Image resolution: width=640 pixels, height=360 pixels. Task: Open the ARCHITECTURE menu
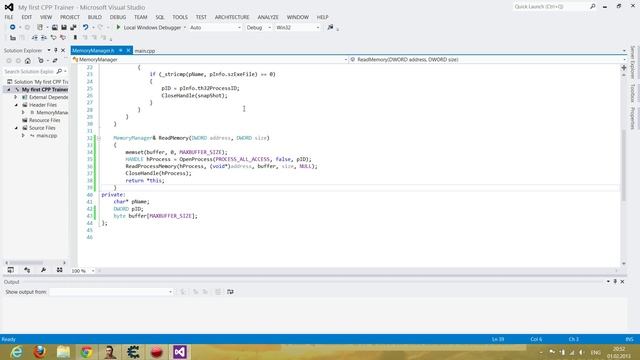(232, 17)
